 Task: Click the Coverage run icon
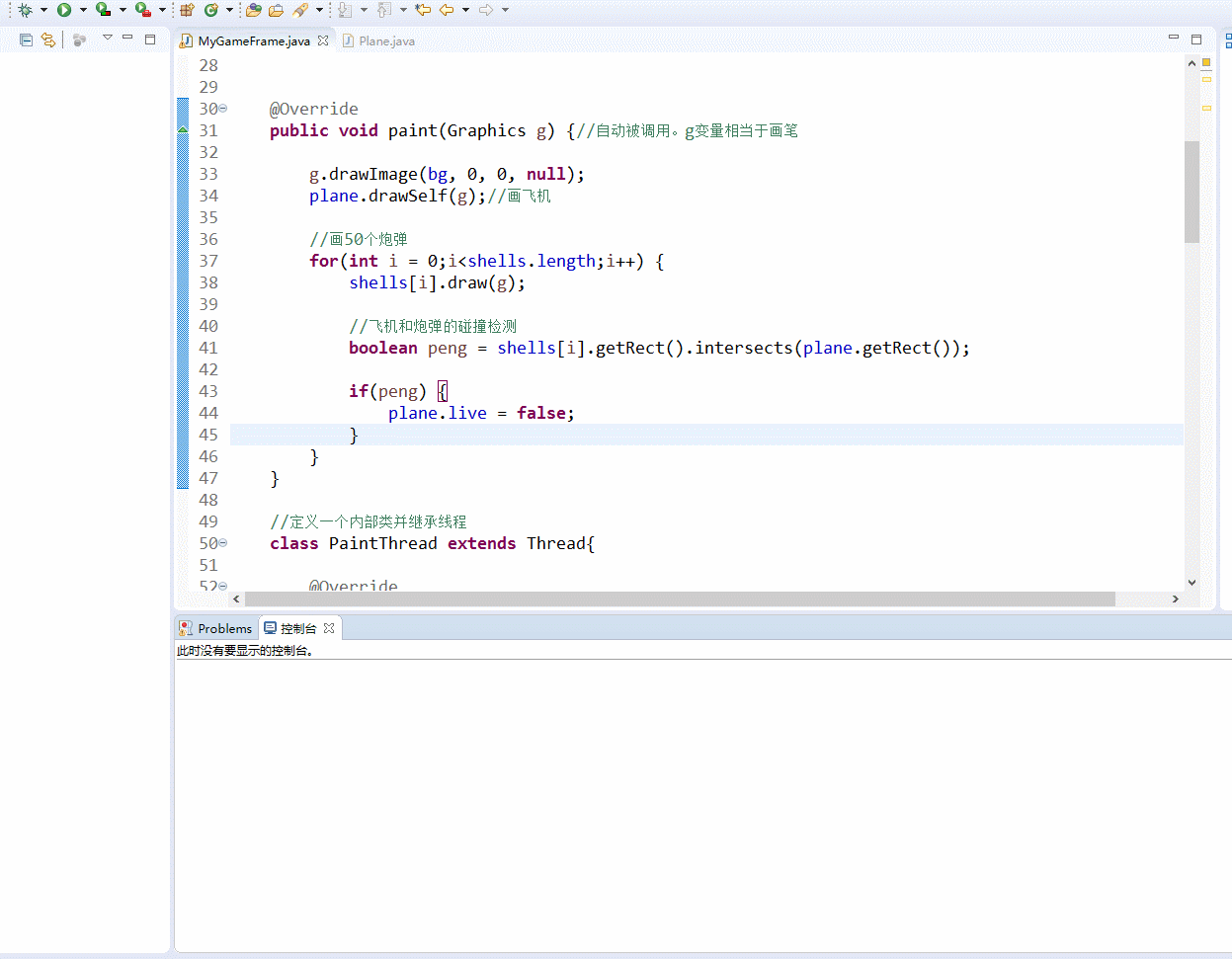103,10
